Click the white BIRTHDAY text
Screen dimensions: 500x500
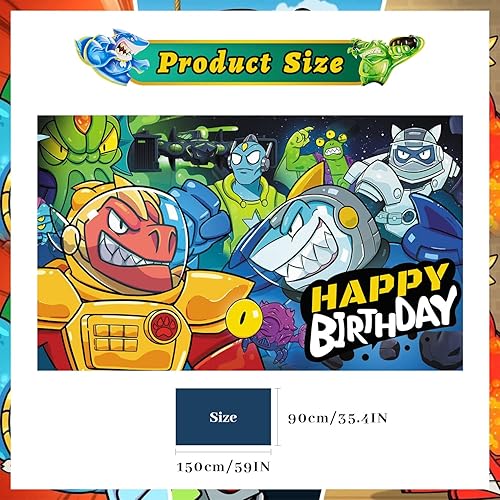click(383, 323)
